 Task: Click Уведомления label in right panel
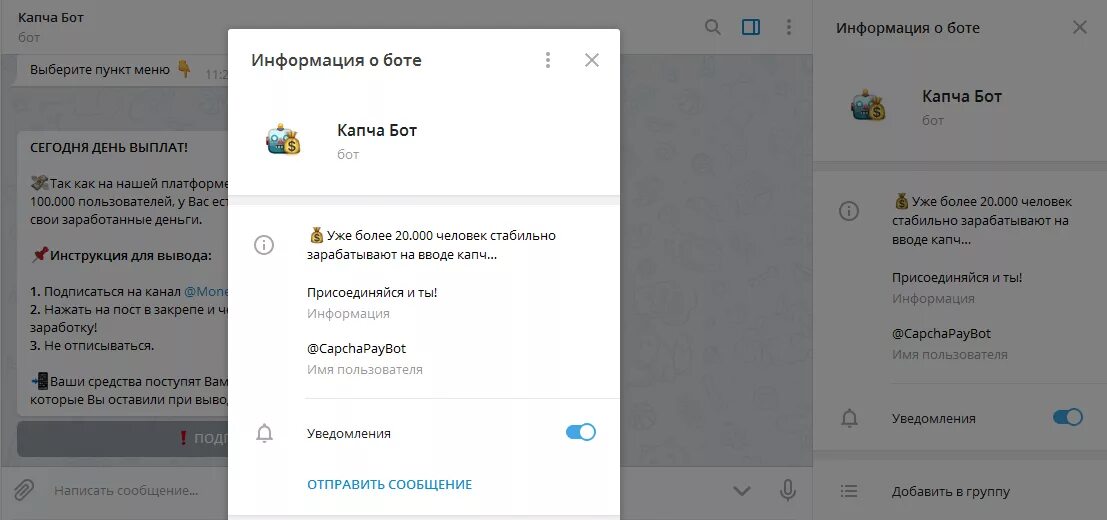933,418
